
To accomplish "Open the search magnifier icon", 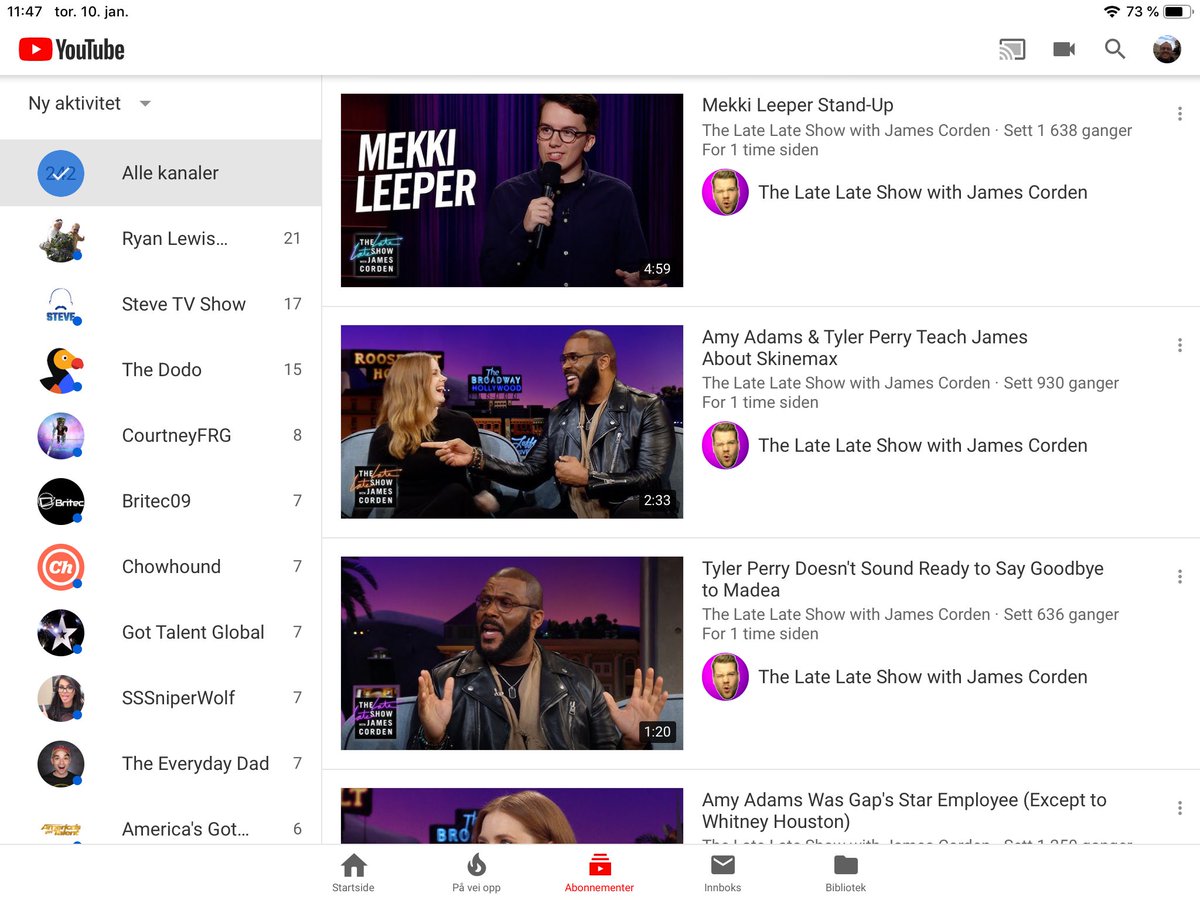I will 1115,49.
